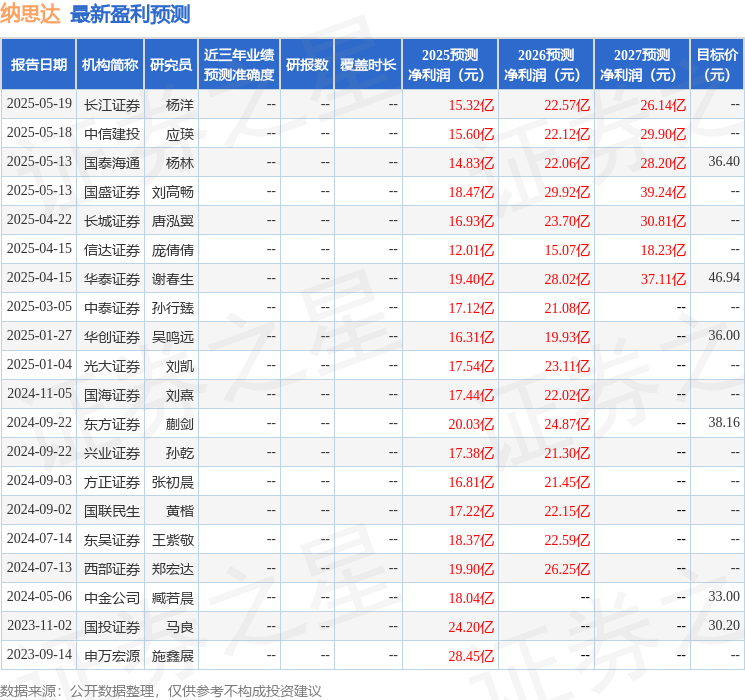Screen dimensions: 745x700
Task: Click the date 2025-03-05
Action: click(39, 307)
